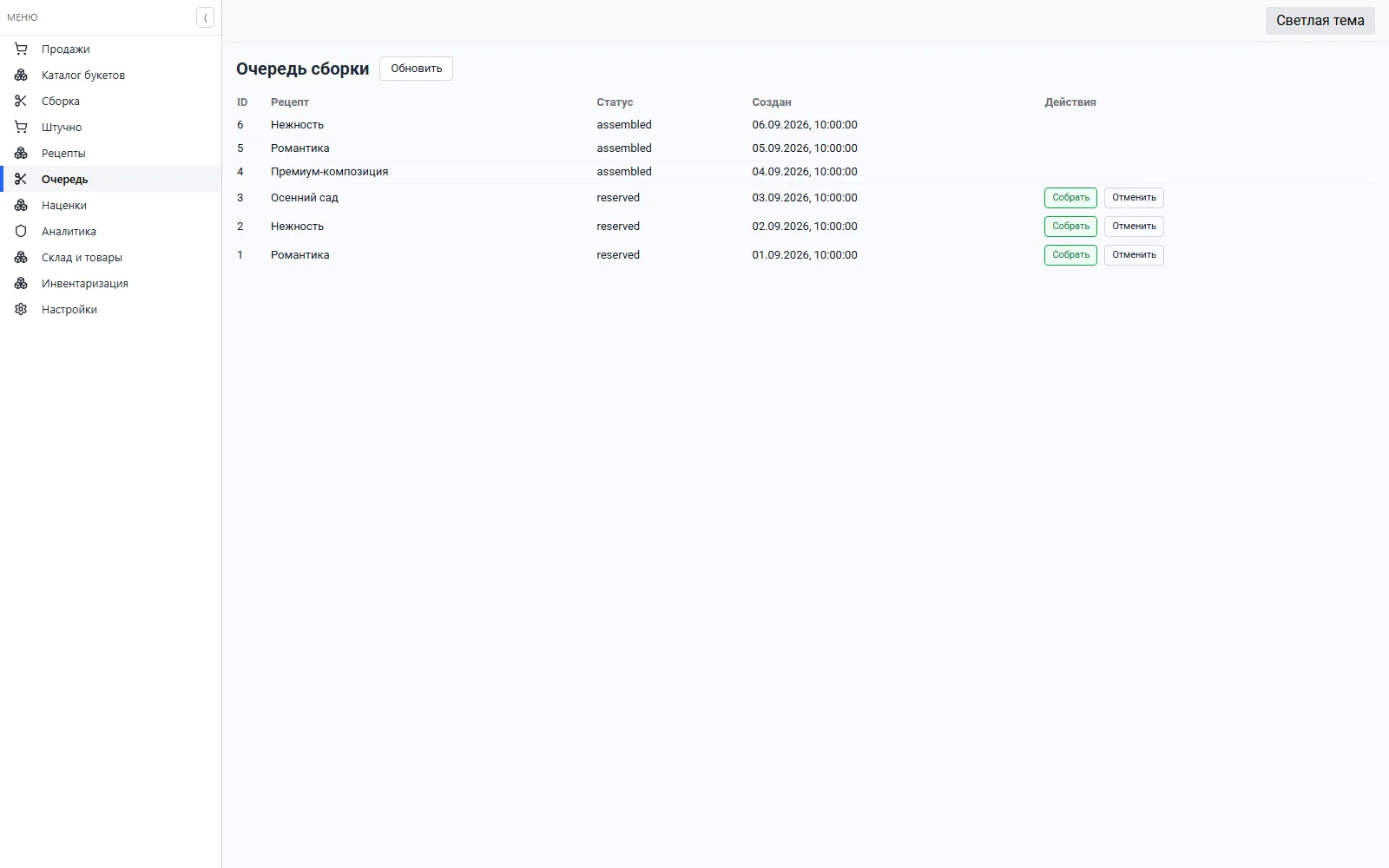Select the Наценки menu label
The width and height of the screenshot is (1389, 868).
[64, 206]
